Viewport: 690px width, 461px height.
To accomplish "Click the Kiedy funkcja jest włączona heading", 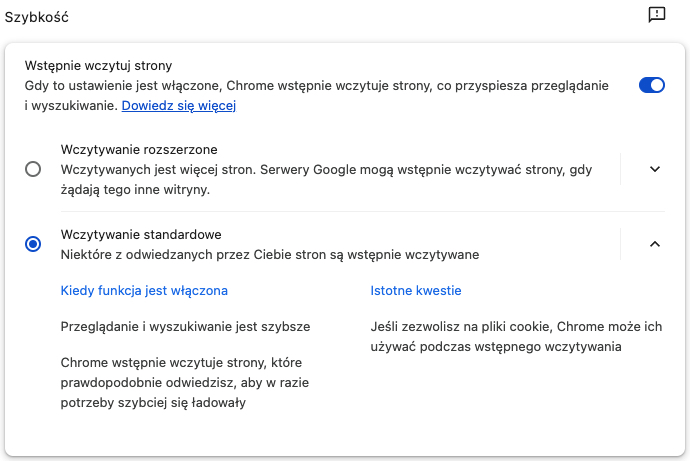I will pos(144,291).
